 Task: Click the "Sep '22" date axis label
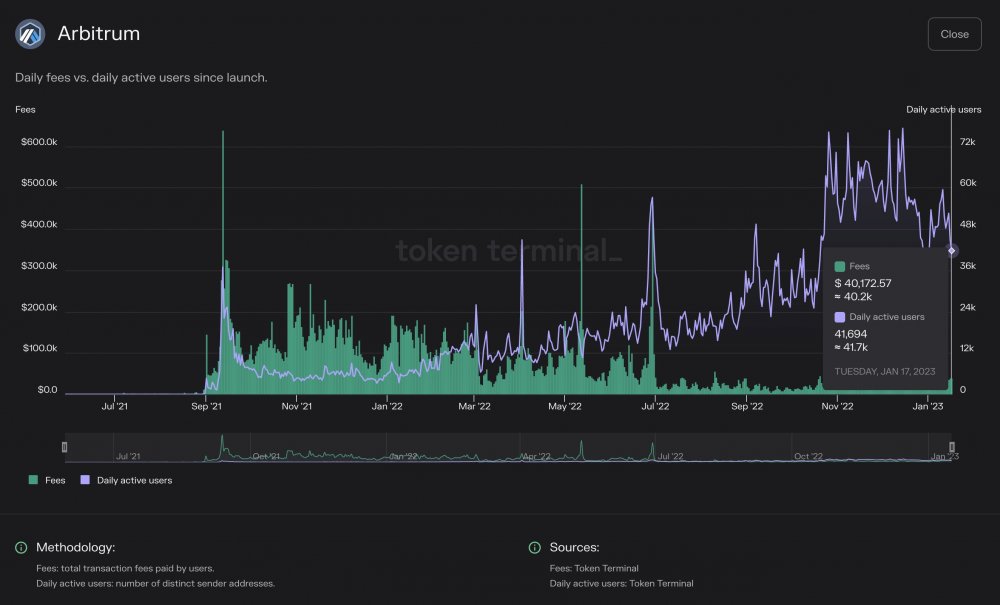[747, 406]
